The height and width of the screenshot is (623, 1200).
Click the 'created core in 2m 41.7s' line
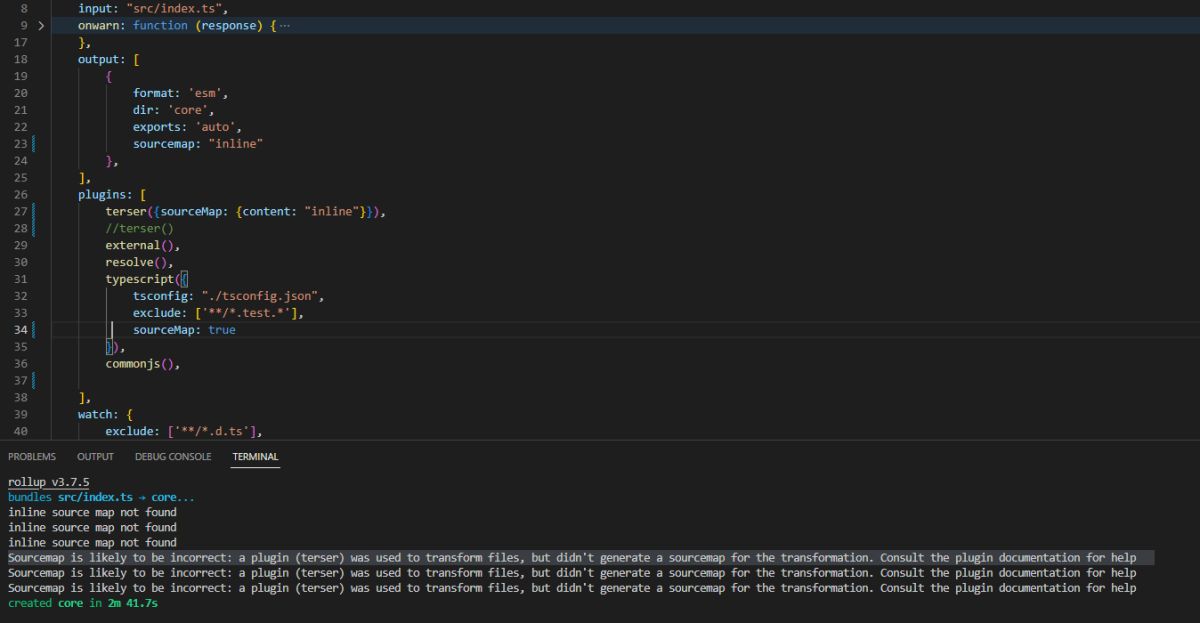pos(83,603)
